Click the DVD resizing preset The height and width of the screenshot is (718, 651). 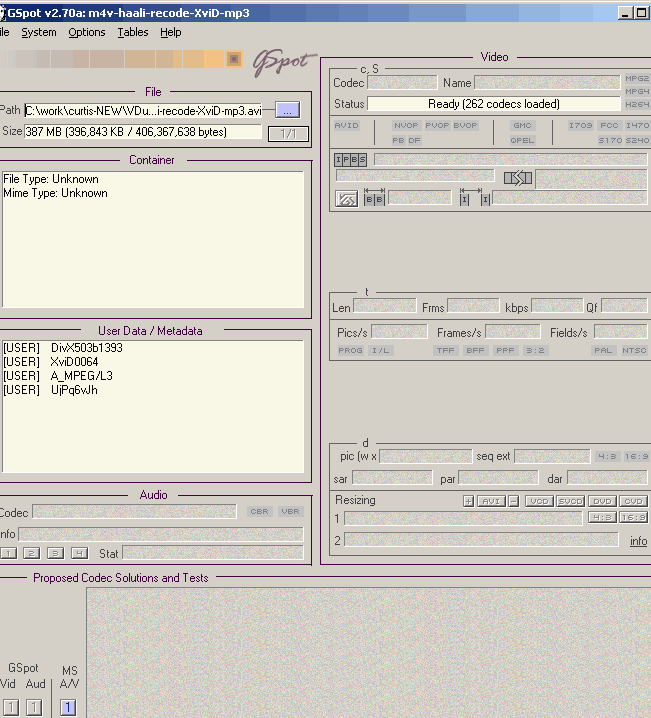pos(602,501)
